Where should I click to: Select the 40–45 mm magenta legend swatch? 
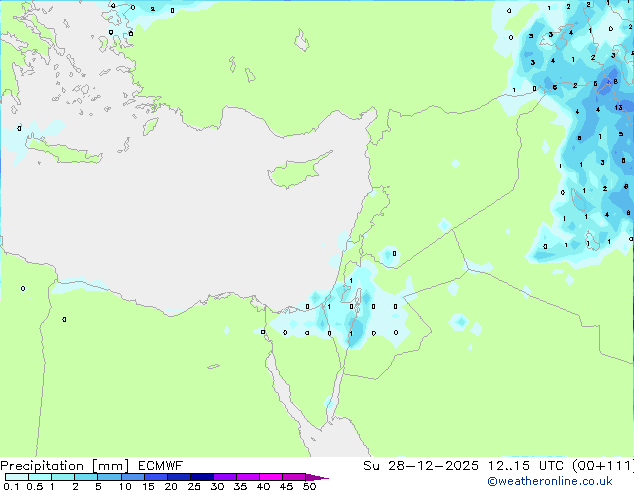coord(271,477)
